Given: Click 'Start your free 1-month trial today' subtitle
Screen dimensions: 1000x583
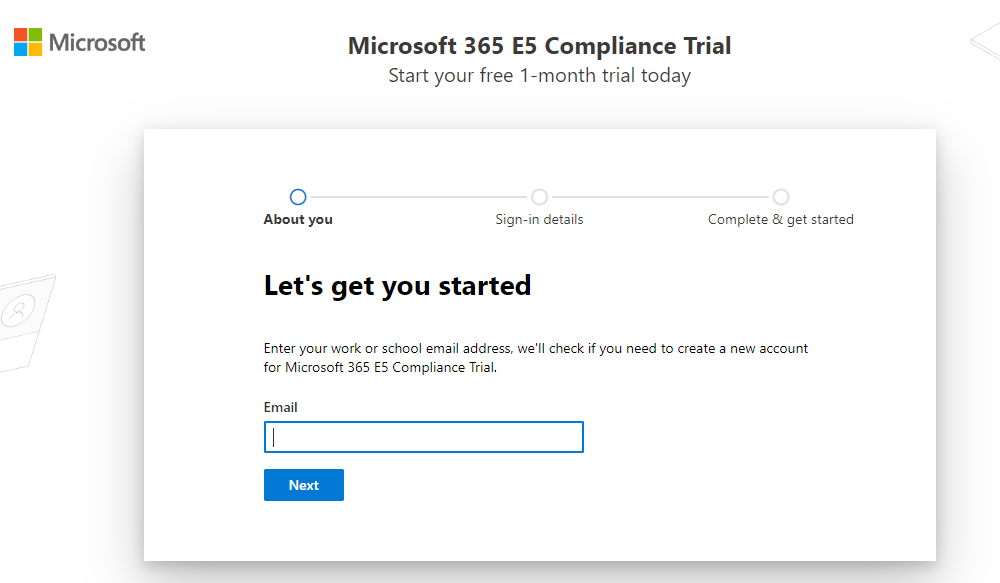Looking at the screenshot, I should pyautogui.click(x=539, y=75).
